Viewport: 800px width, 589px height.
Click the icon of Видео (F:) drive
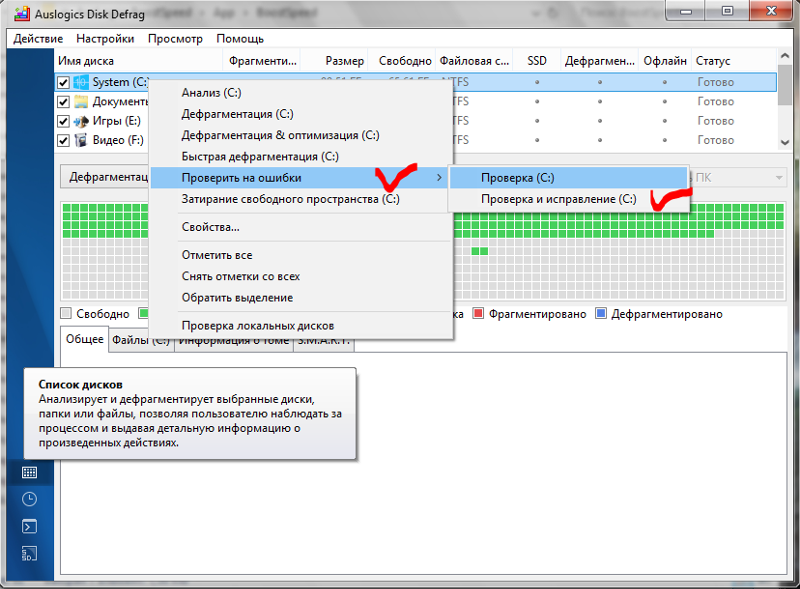point(81,140)
